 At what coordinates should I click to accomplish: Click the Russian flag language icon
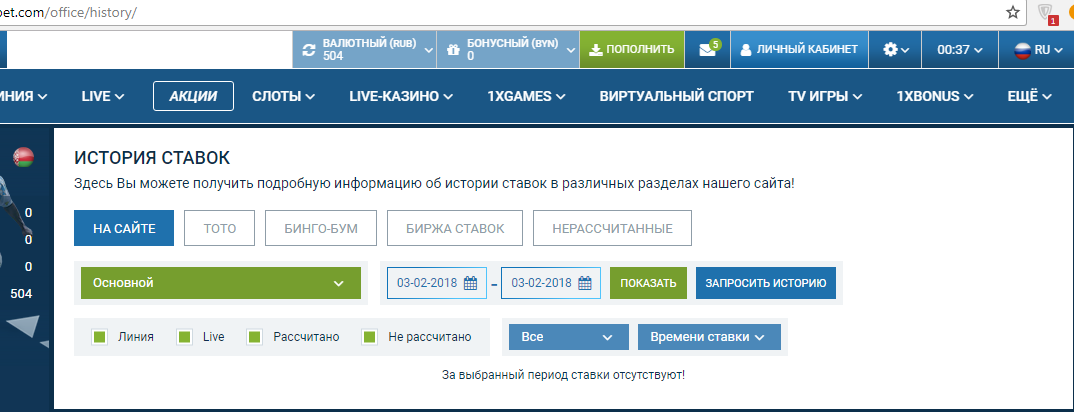(1023, 49)
